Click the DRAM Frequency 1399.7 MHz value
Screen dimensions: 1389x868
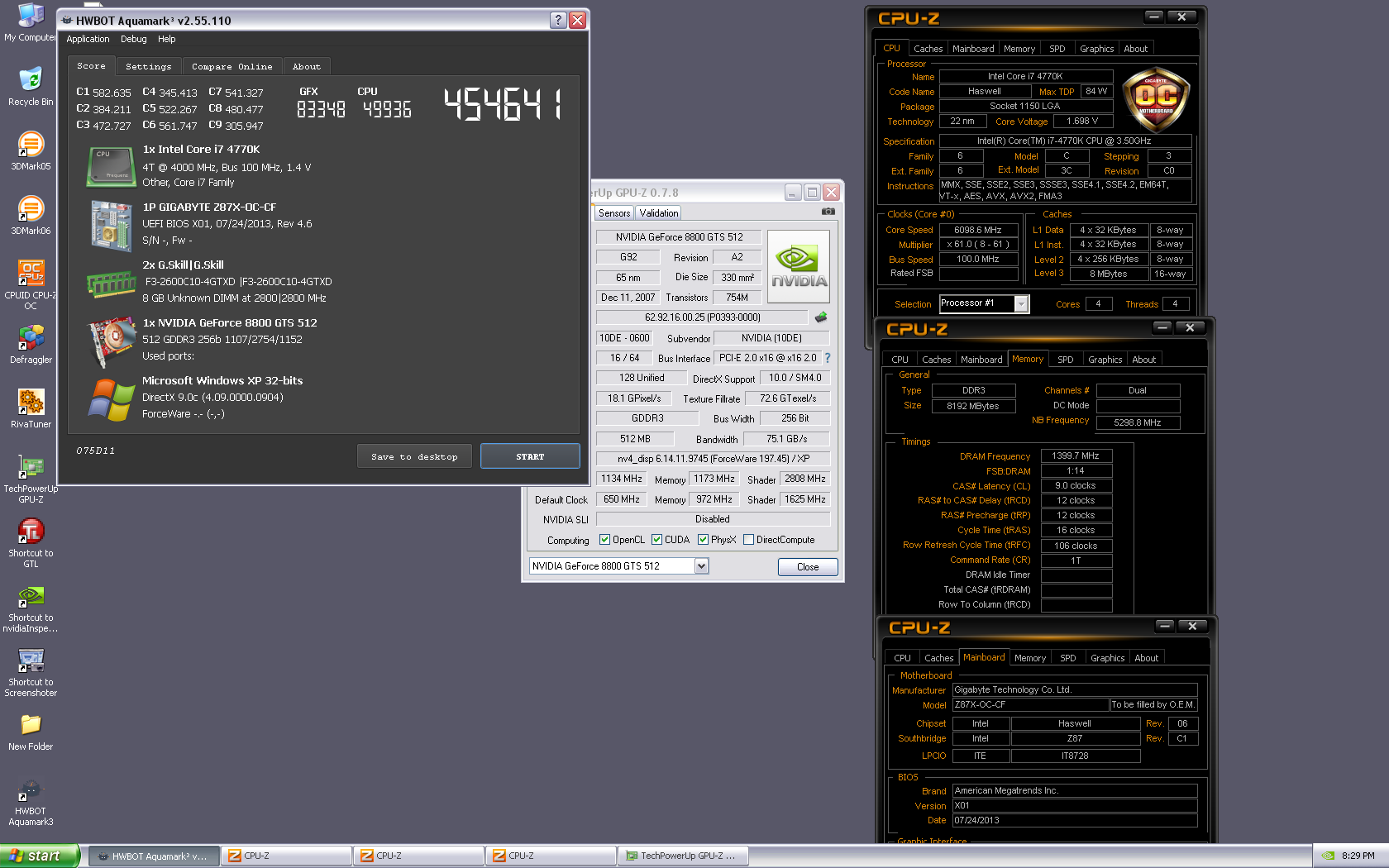point(1076,456)
